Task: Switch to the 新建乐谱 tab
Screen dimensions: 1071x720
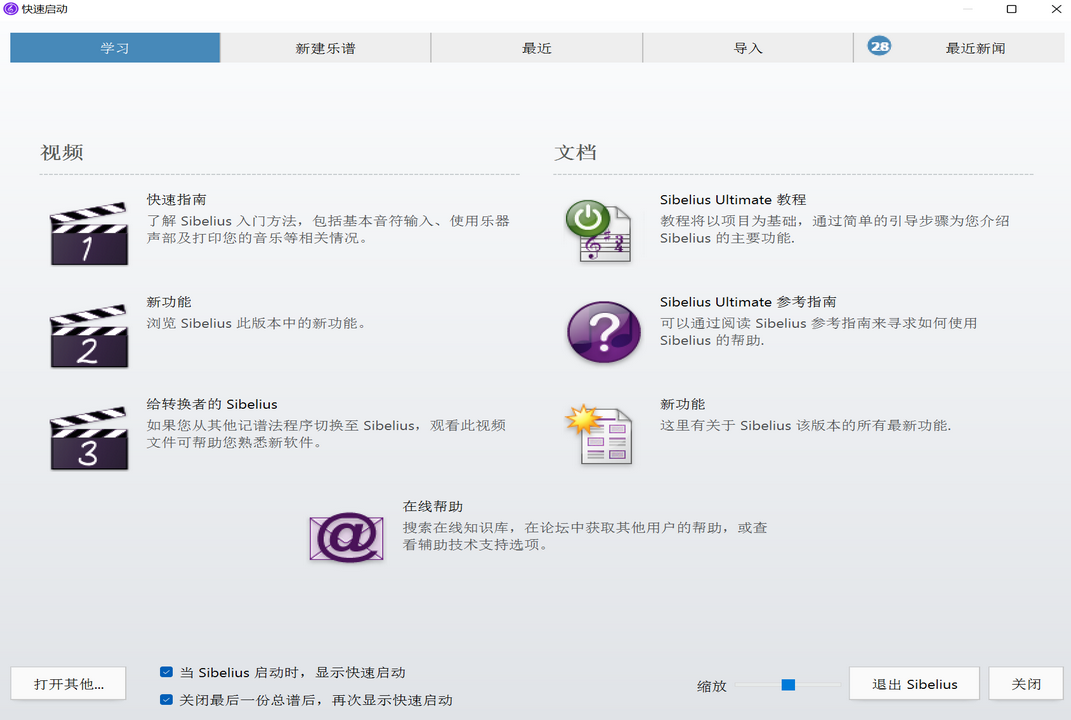Action: click(x=325, y=48)
